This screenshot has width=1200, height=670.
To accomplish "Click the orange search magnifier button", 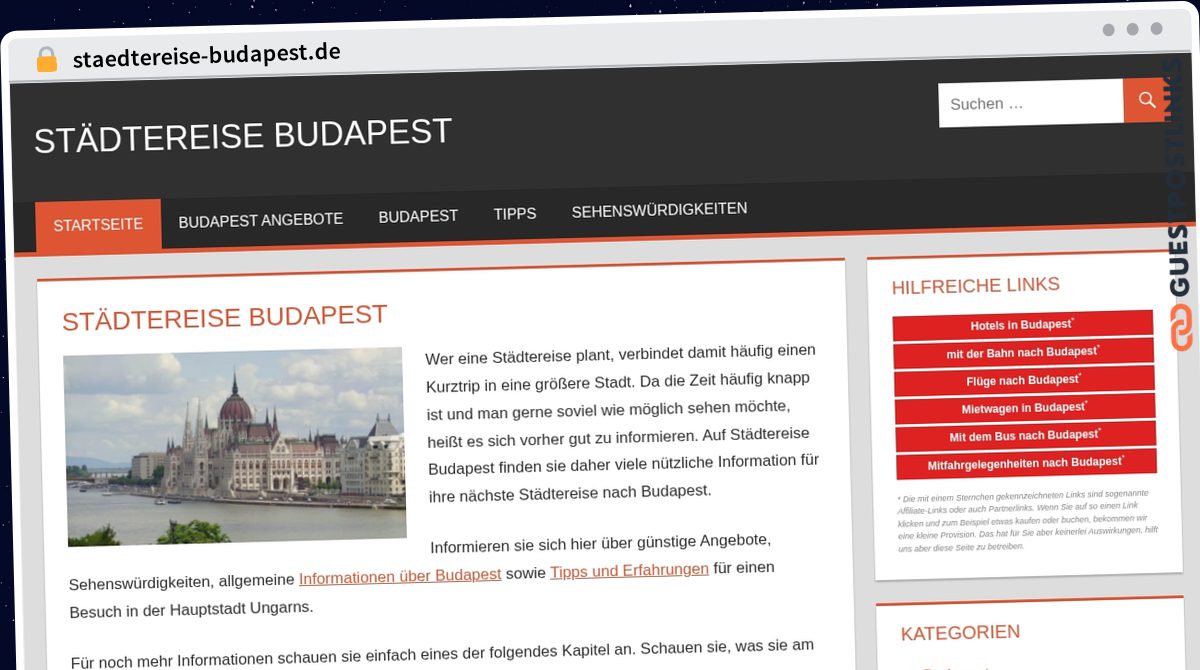I will (x=1146, y=100).
